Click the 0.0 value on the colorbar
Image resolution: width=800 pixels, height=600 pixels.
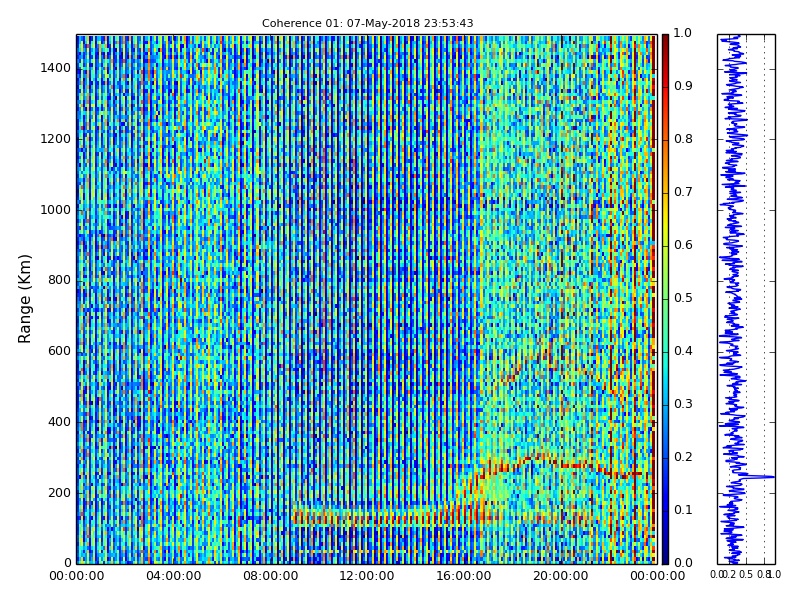tap(683, 563)
